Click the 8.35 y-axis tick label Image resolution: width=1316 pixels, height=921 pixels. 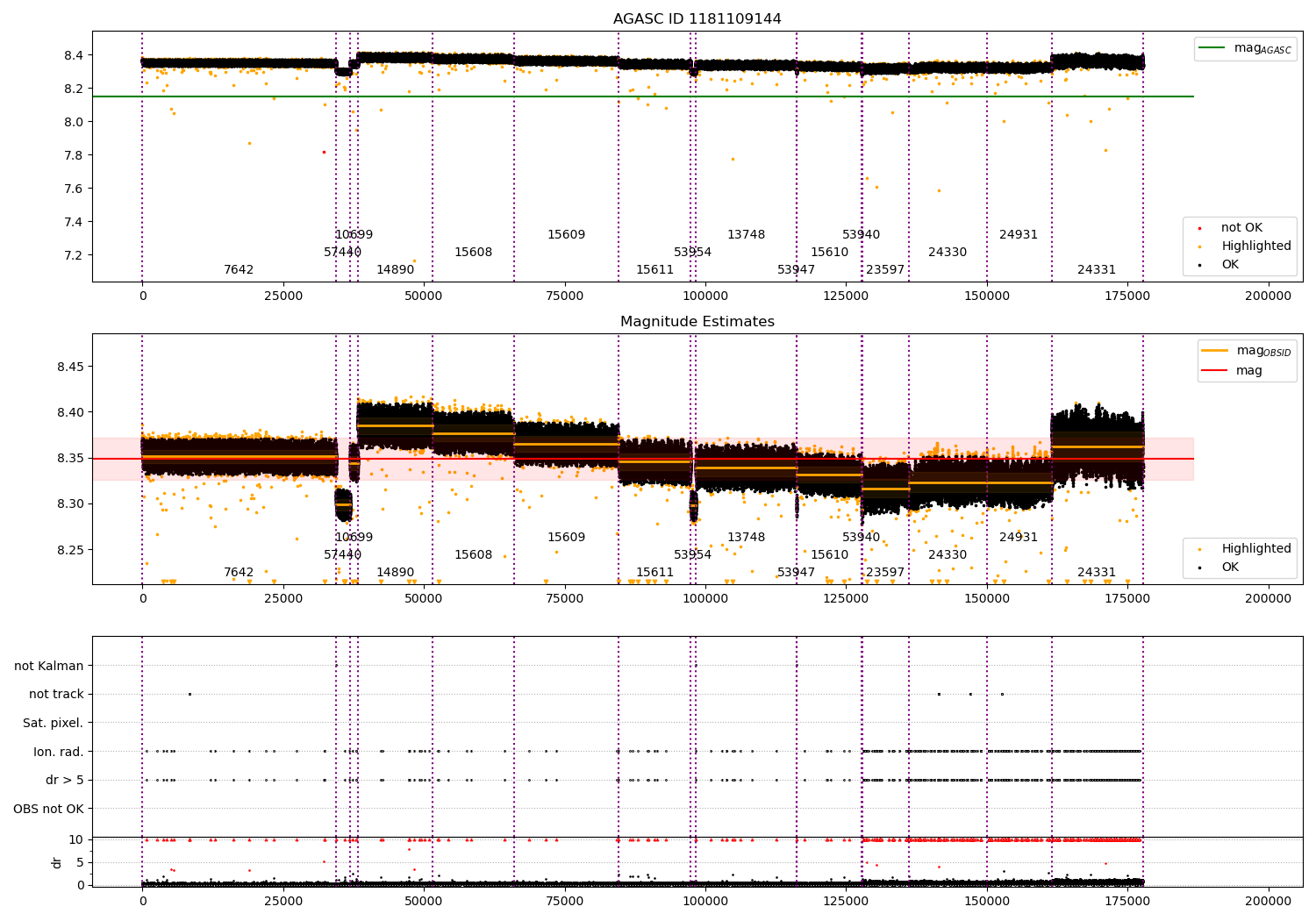point(70,458)
